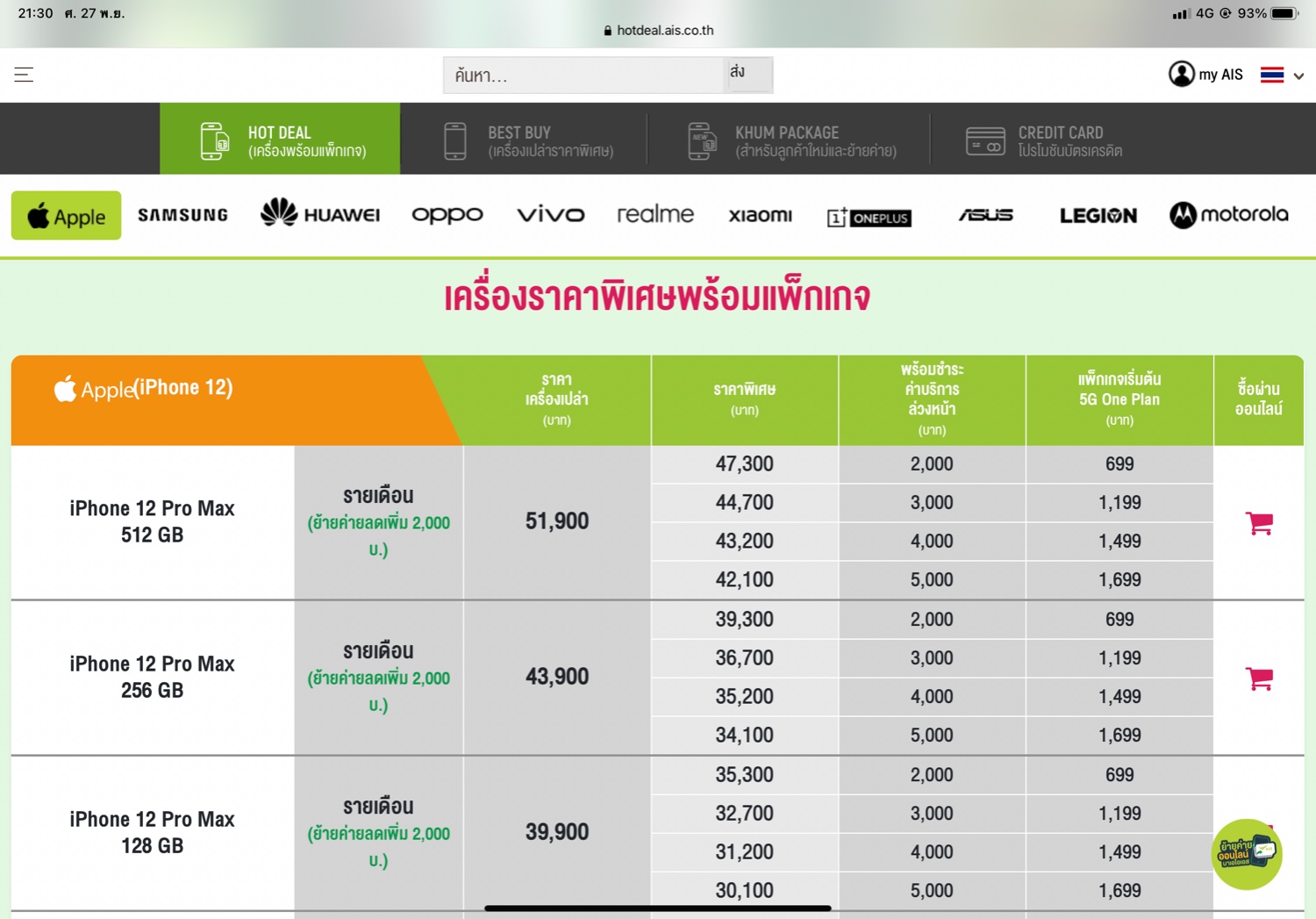Image resolution: width=1316 pixels, height=919 pixels.
Task: Select the Xiaomi brand logo
Action: click(761, 215)
